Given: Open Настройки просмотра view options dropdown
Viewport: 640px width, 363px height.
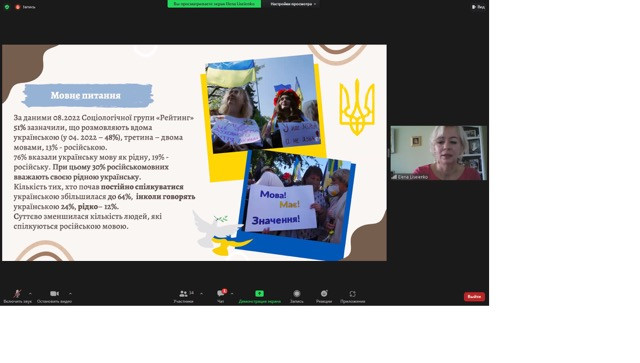Looking at the screenshot, I should (293, 4).
